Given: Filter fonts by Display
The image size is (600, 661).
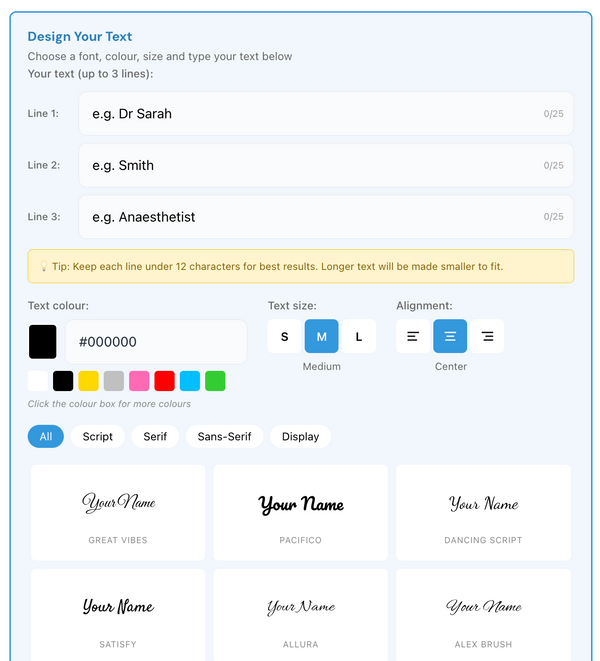Looking at the screenshot, I should [301, 437].
